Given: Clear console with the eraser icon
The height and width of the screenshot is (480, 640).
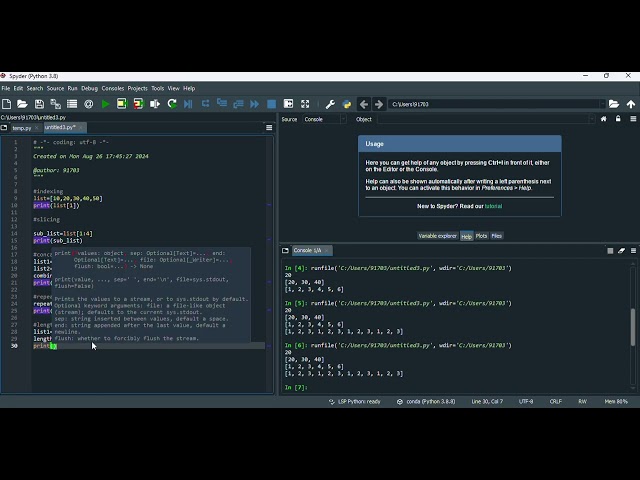Looking at the screenshot, I should 621,251.
